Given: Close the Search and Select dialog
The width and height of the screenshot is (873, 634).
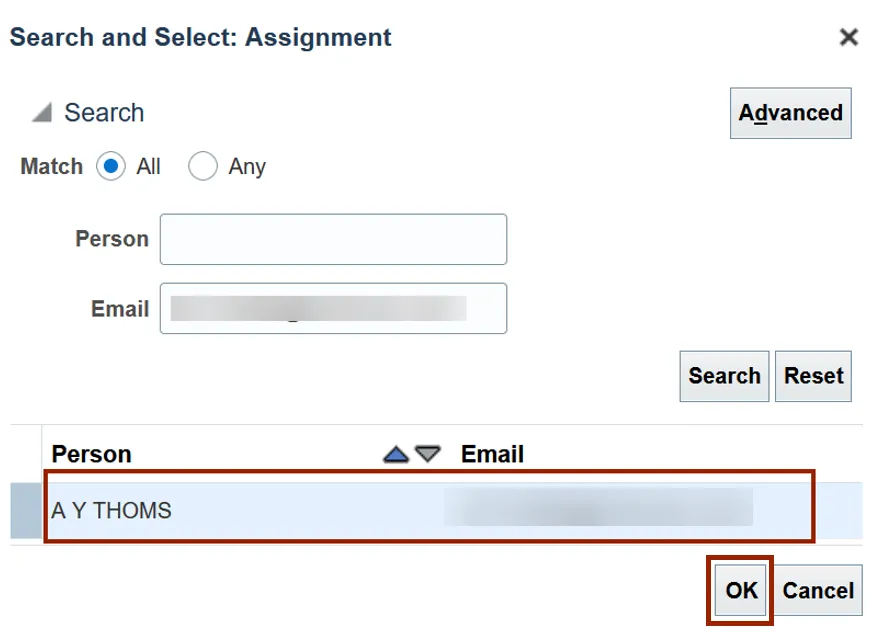Looking at the screenshot, I should click(848, 38).
